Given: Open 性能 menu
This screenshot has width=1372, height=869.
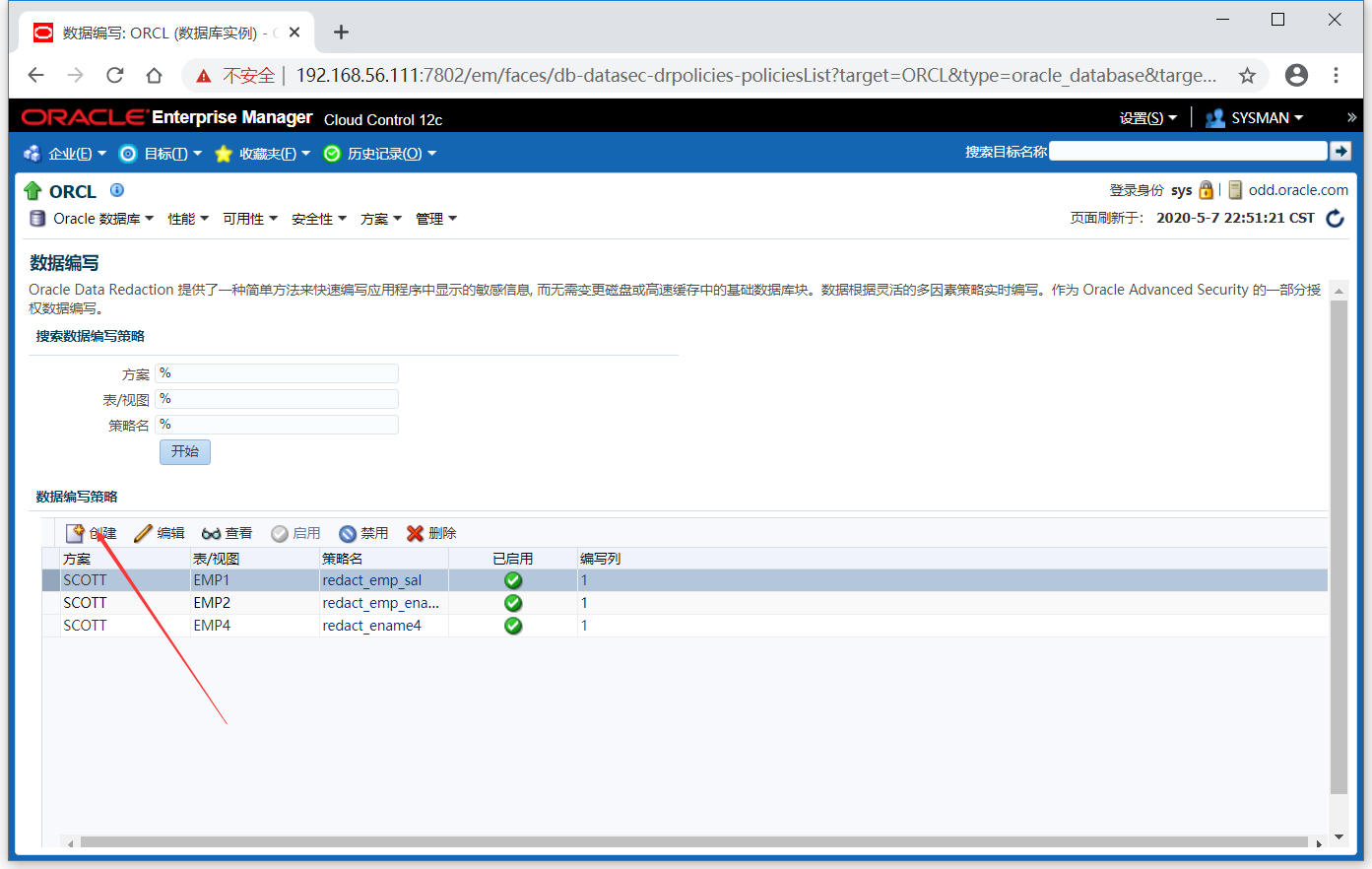Looking at the screenshot, I should tap(188, 219).
